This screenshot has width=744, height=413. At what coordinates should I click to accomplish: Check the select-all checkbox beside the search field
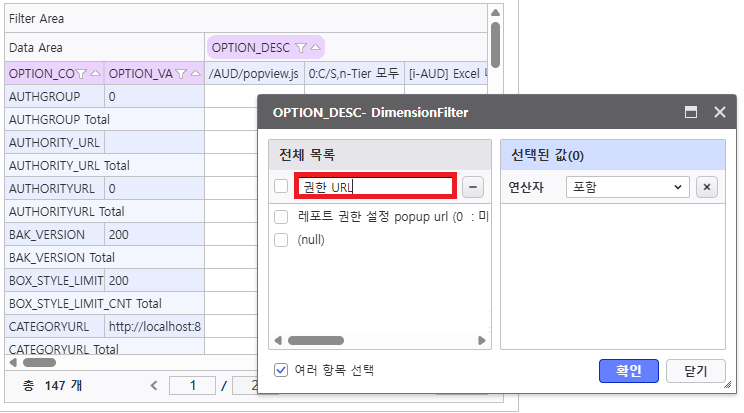pos(281,186)
